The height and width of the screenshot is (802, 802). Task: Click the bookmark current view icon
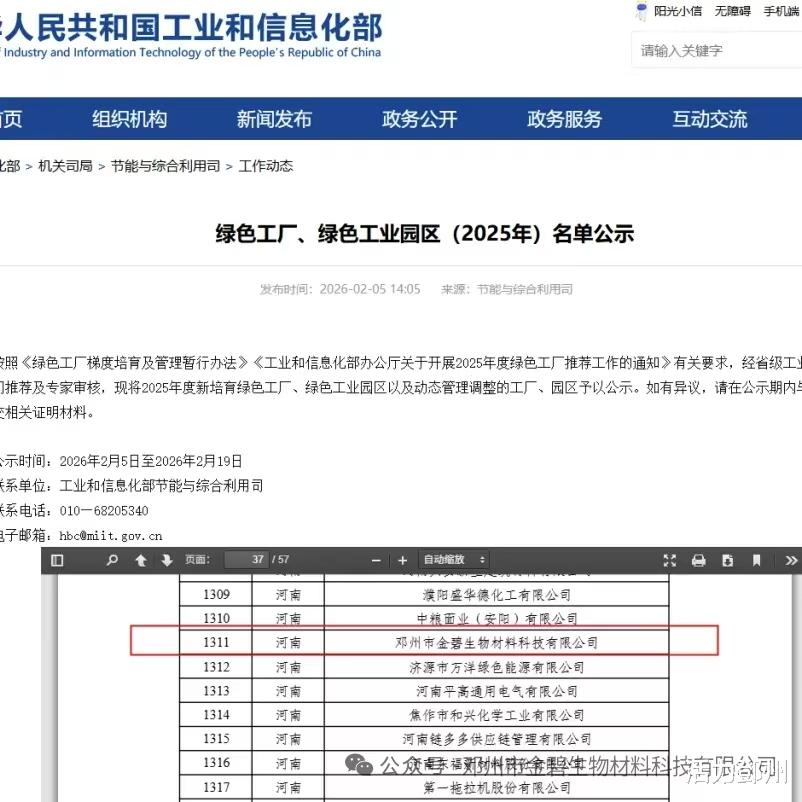point(756,561)
